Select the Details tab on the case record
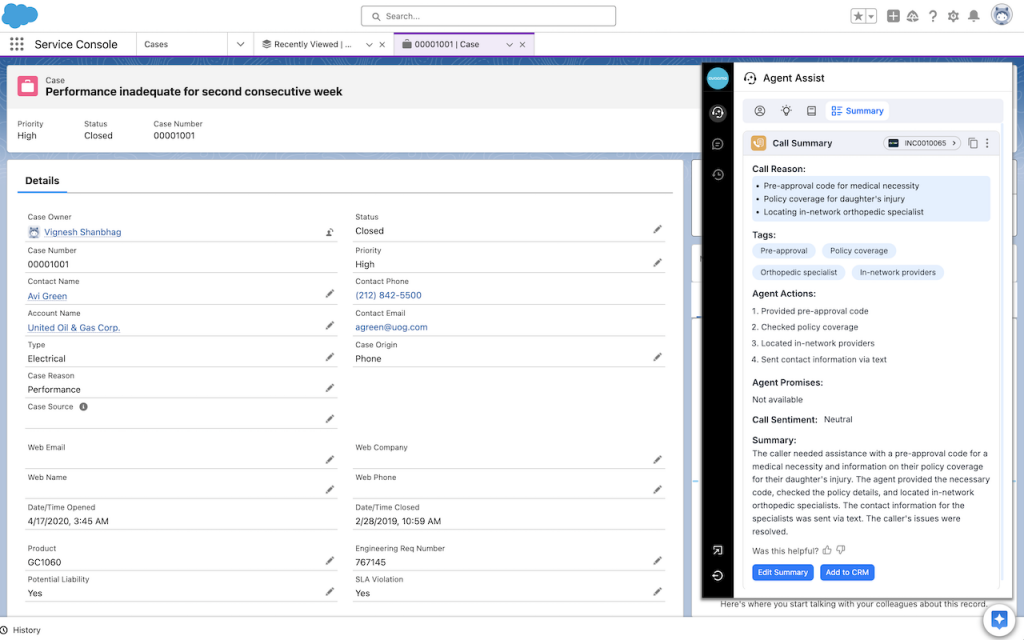The height and width of the screenshot is (640, 1024). click(x=43, y=180)
